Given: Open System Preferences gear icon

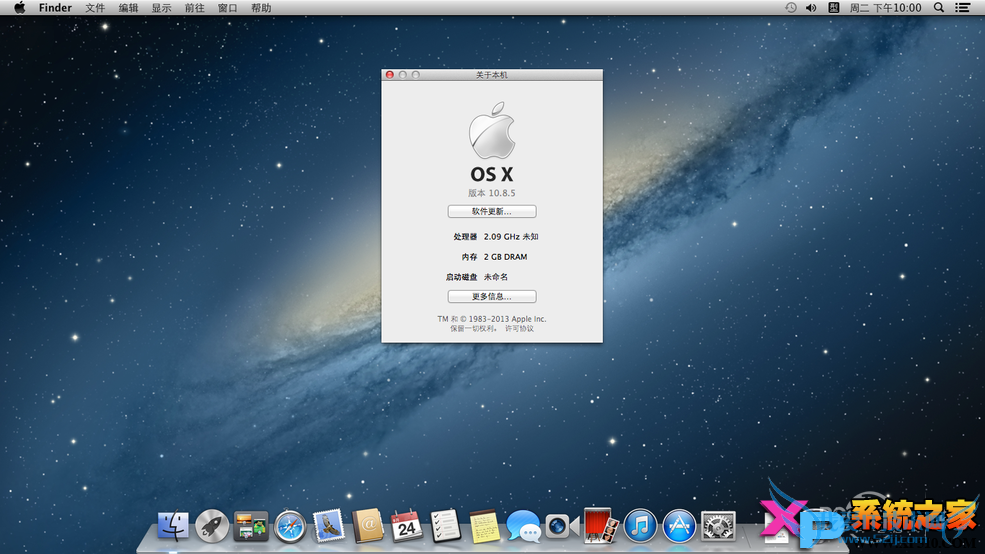Looking at the screenshot, I should point(718,525).
